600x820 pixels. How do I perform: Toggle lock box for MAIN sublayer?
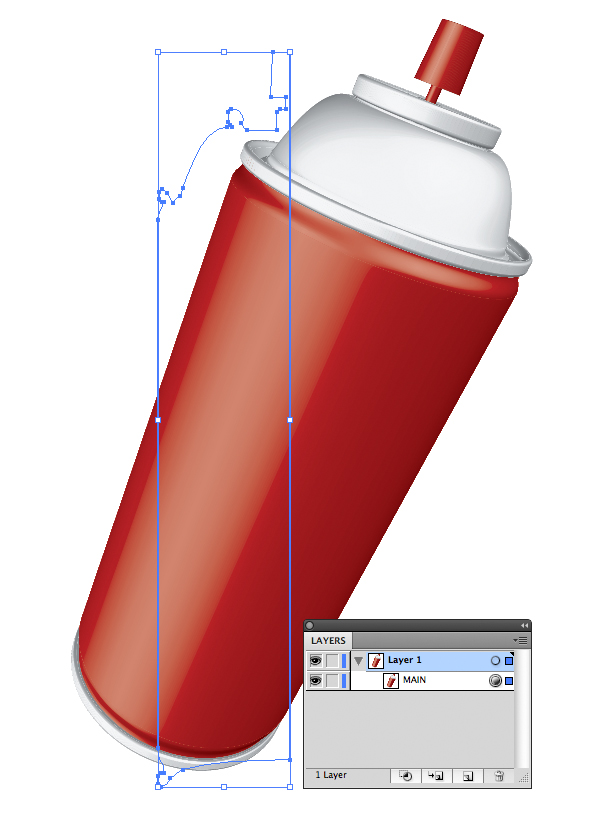(333, 681)
